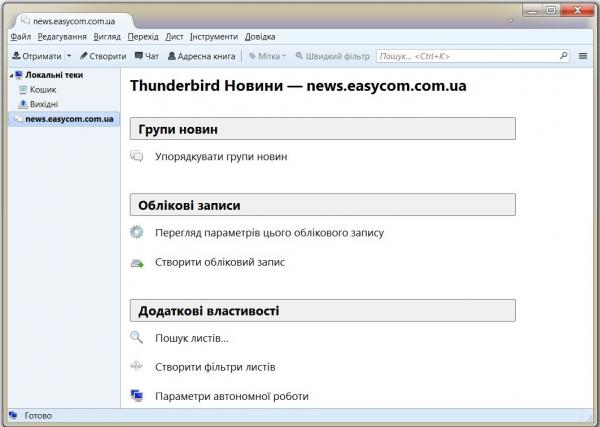Click the Кошик trash bin icon
The width and height of the screenshot is (600, 427).
(x=23, y=90)
